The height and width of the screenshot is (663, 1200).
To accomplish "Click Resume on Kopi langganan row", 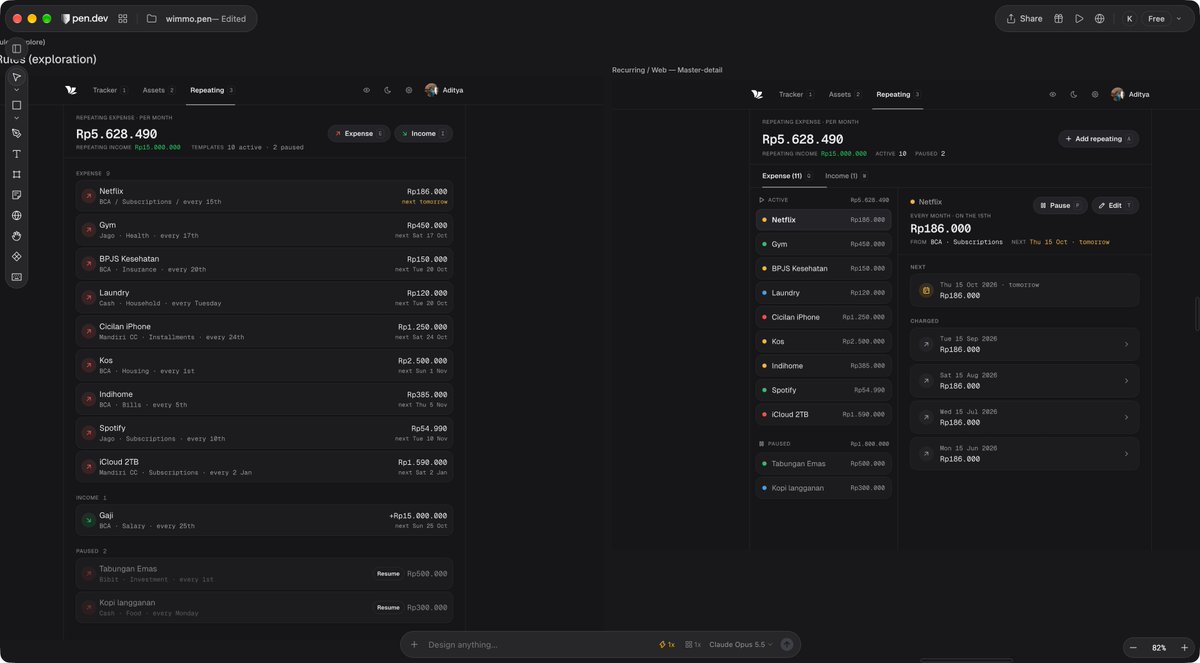I will tap(388, 607).
